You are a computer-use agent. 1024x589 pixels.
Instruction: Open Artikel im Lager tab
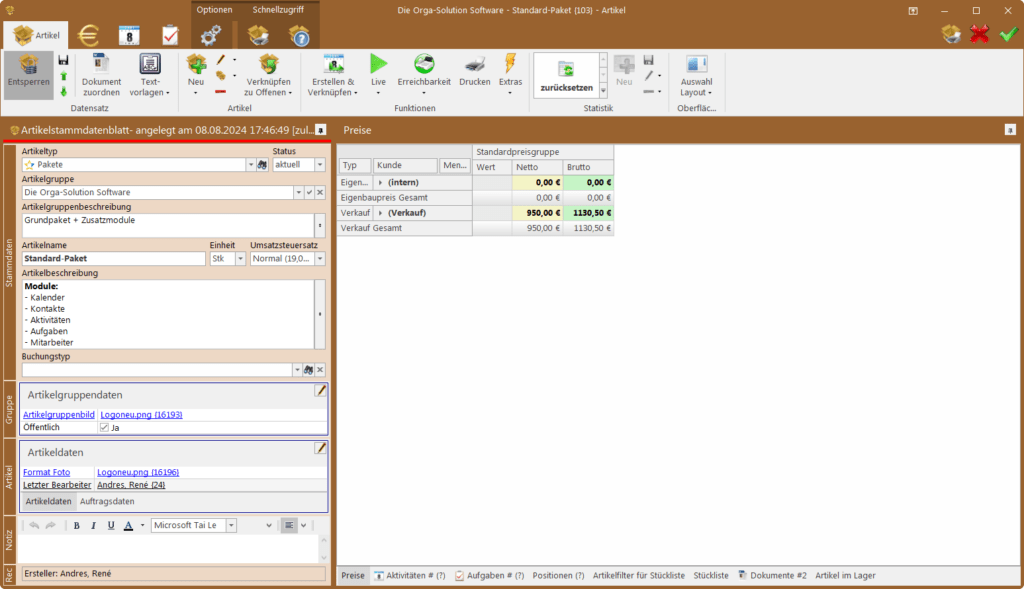[x=845, y=576]
